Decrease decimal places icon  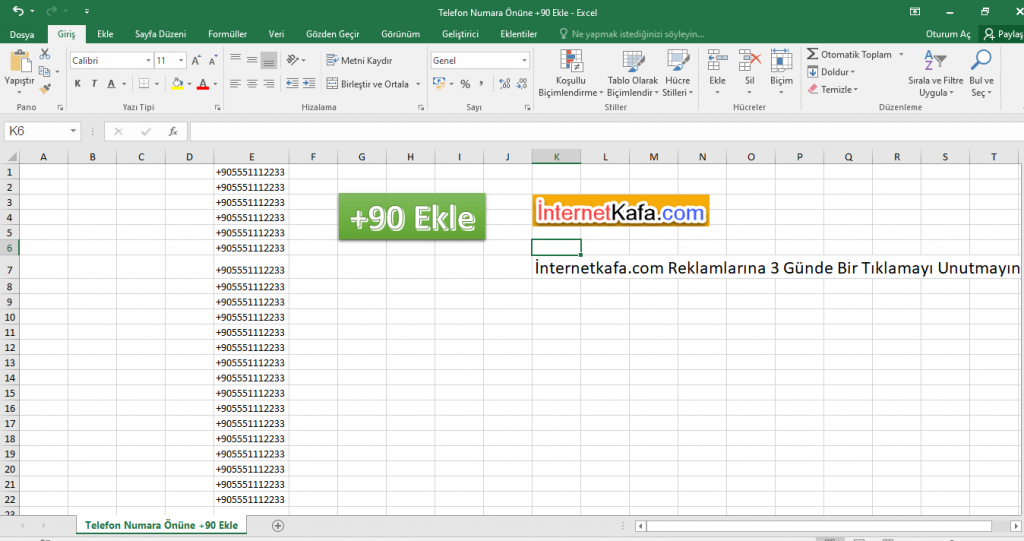tap(521, 84)
